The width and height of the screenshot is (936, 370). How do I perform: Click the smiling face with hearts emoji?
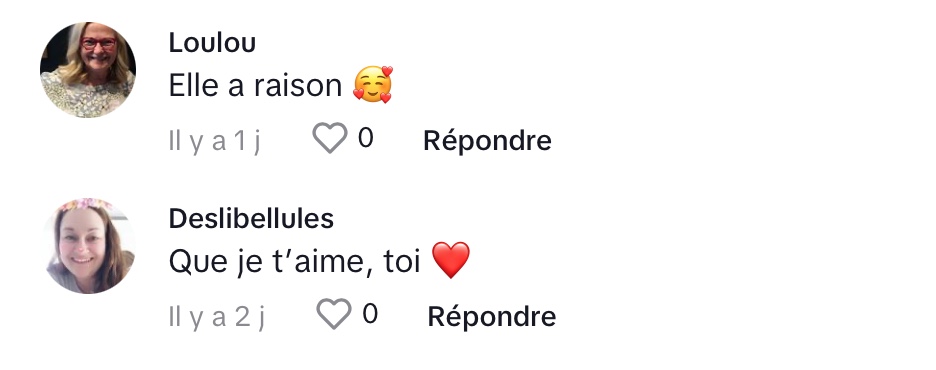click(x=373, y=85)
